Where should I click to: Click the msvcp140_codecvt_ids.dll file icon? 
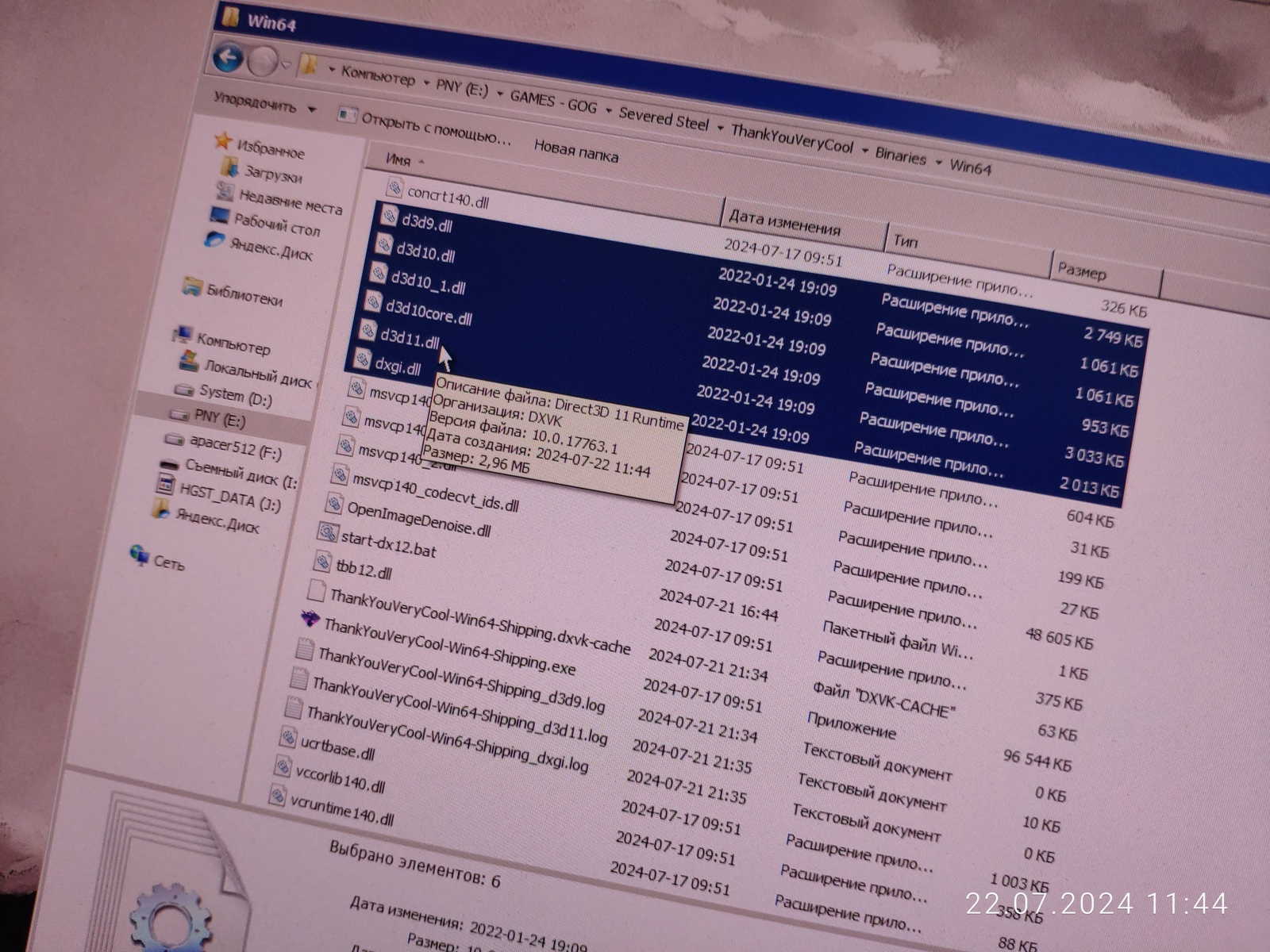pos(340,475)
